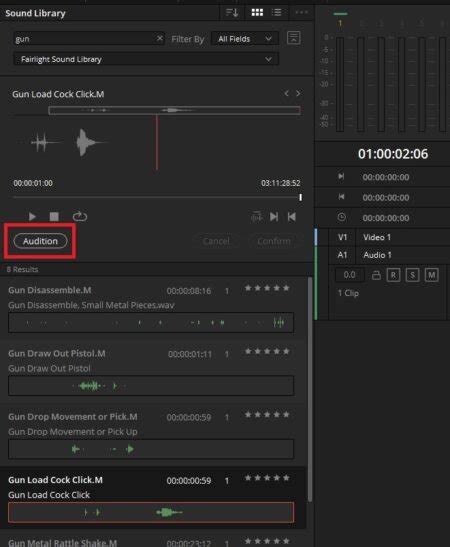Rate Gun Drop Movement or Pick.M stars
Image resolution: width=450 pixels, height=547 pixels.
[267, 415]
